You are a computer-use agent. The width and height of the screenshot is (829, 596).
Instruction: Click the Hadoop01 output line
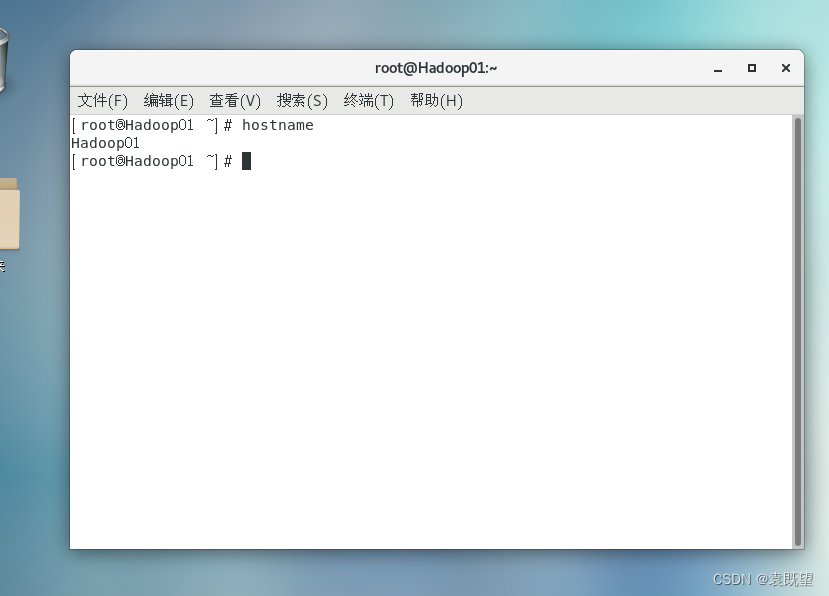[105, 143]
